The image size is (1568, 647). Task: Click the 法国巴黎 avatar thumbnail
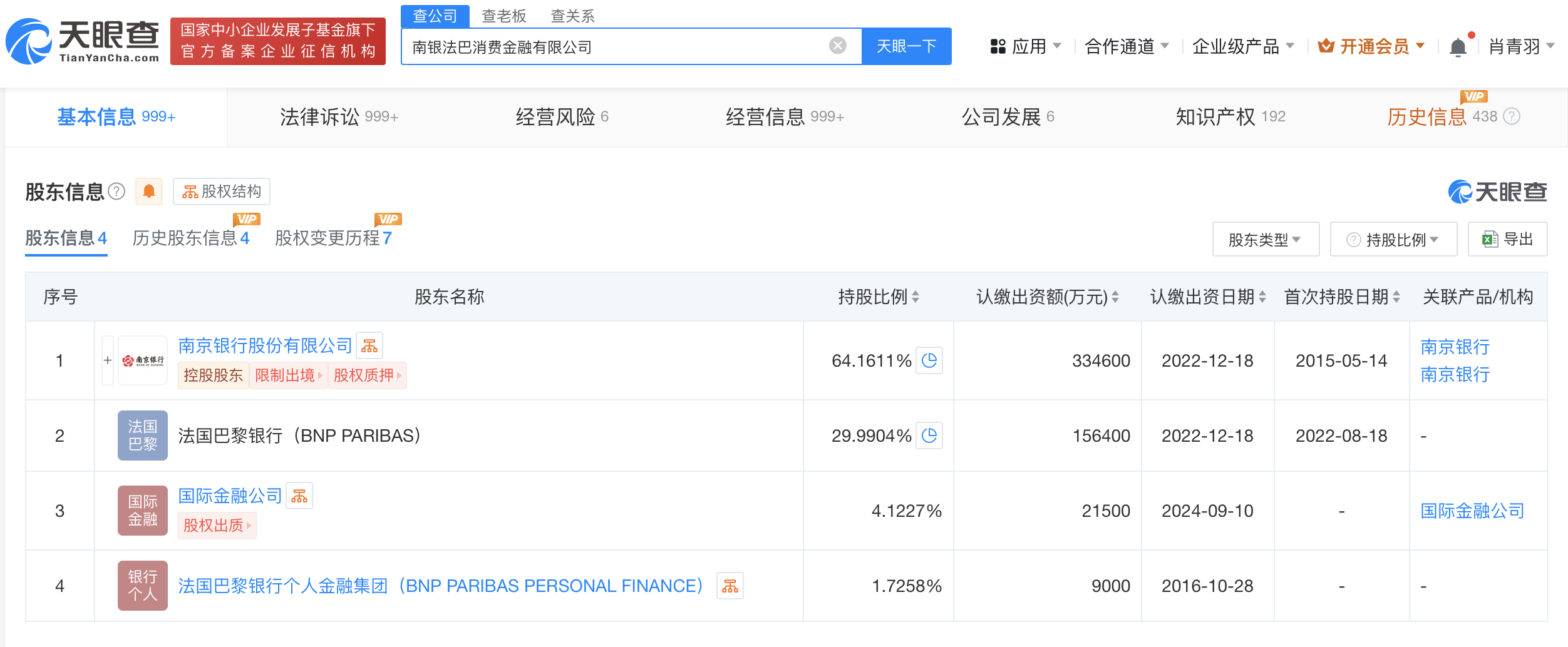point(143,436)
